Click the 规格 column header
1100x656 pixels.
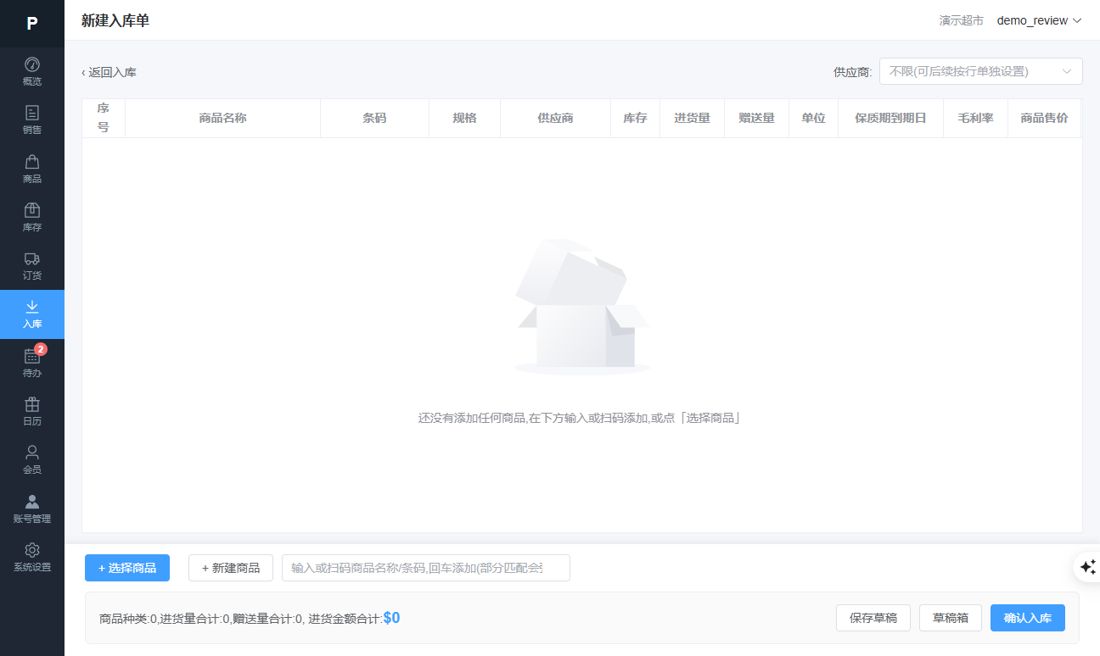(x=464, y=118)
